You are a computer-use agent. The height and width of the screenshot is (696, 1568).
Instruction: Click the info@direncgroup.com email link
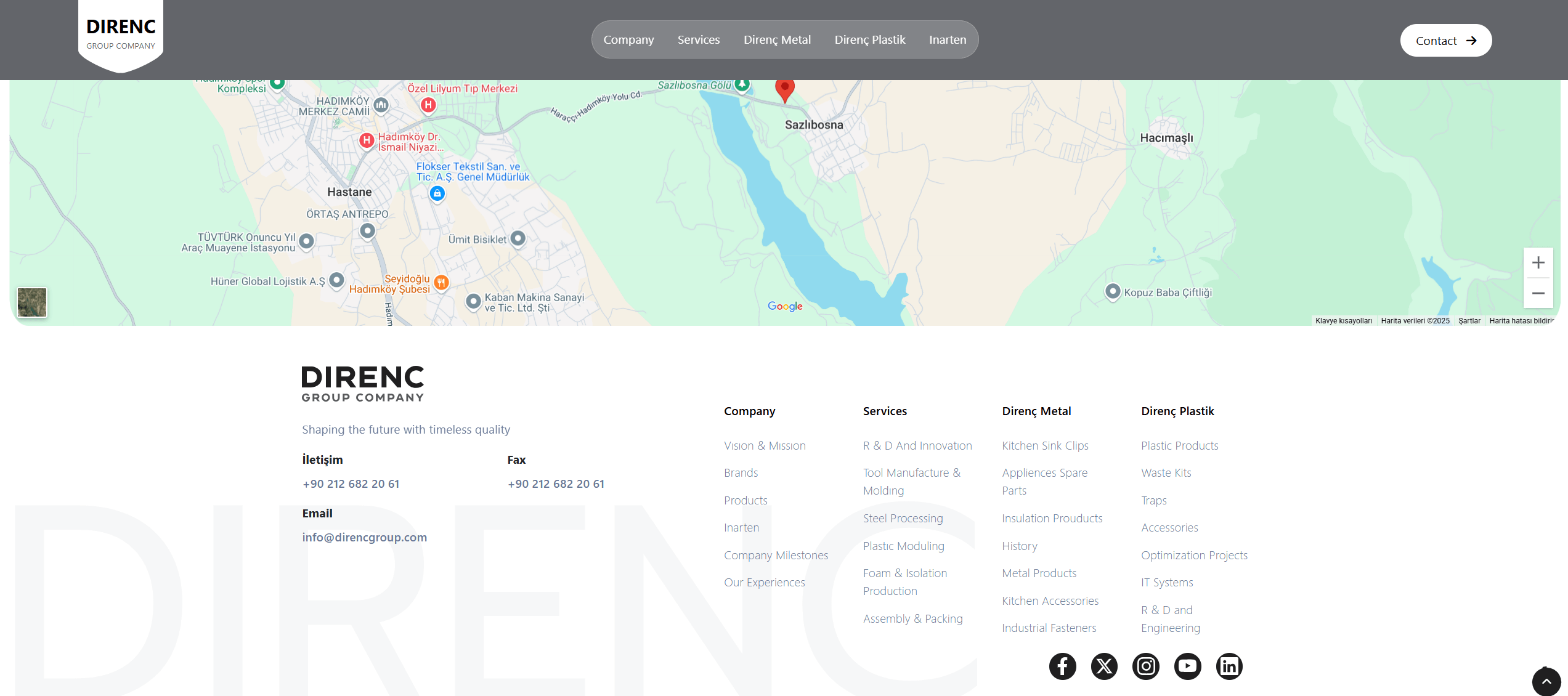pos(364,537)
